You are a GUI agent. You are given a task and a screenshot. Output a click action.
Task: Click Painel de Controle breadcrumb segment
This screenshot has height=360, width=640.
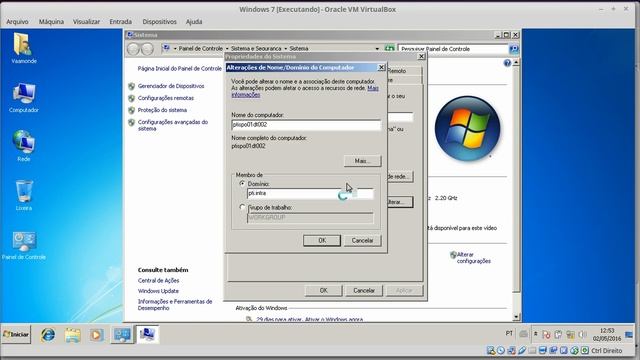[x=200, y=49]
